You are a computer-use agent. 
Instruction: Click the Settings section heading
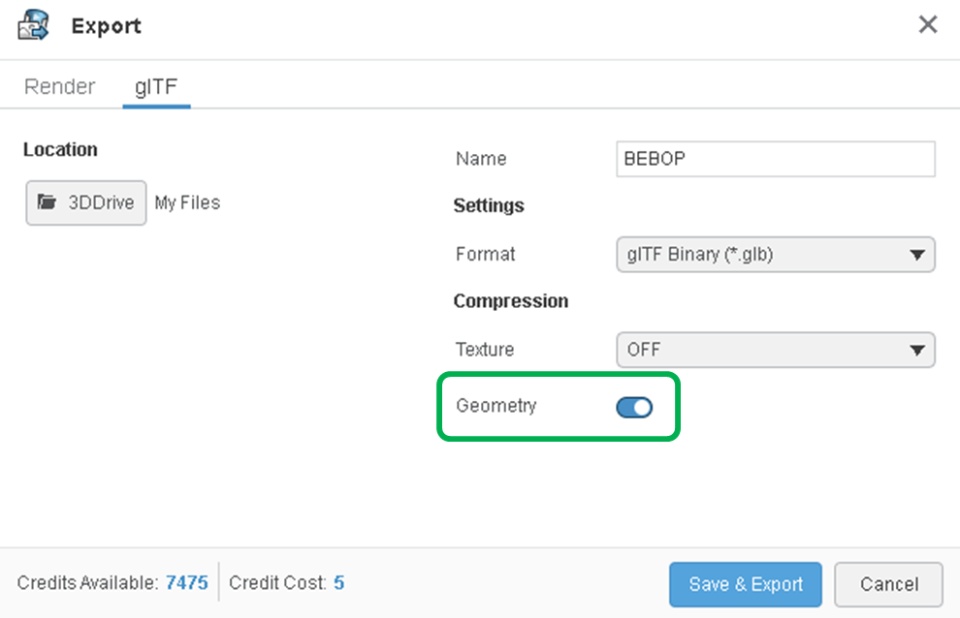point(489,206)
